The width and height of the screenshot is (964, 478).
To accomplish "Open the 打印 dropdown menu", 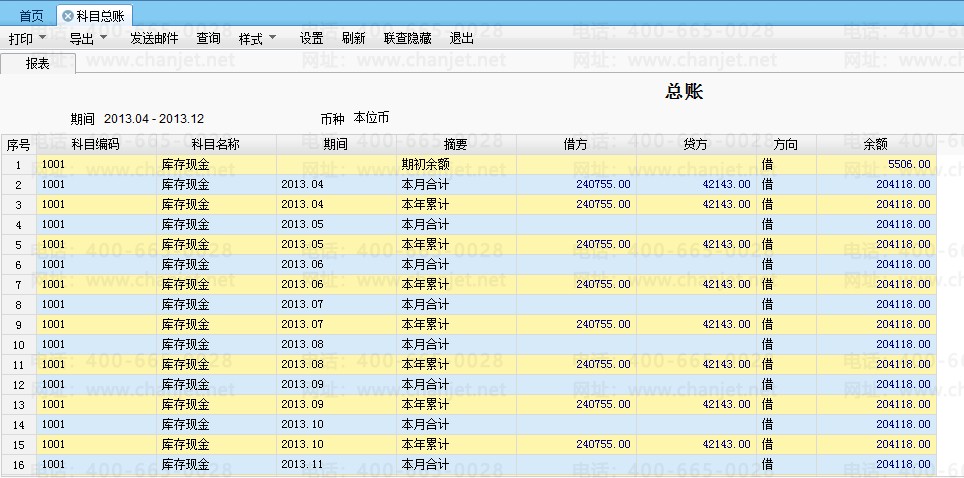I will [28, 39].
